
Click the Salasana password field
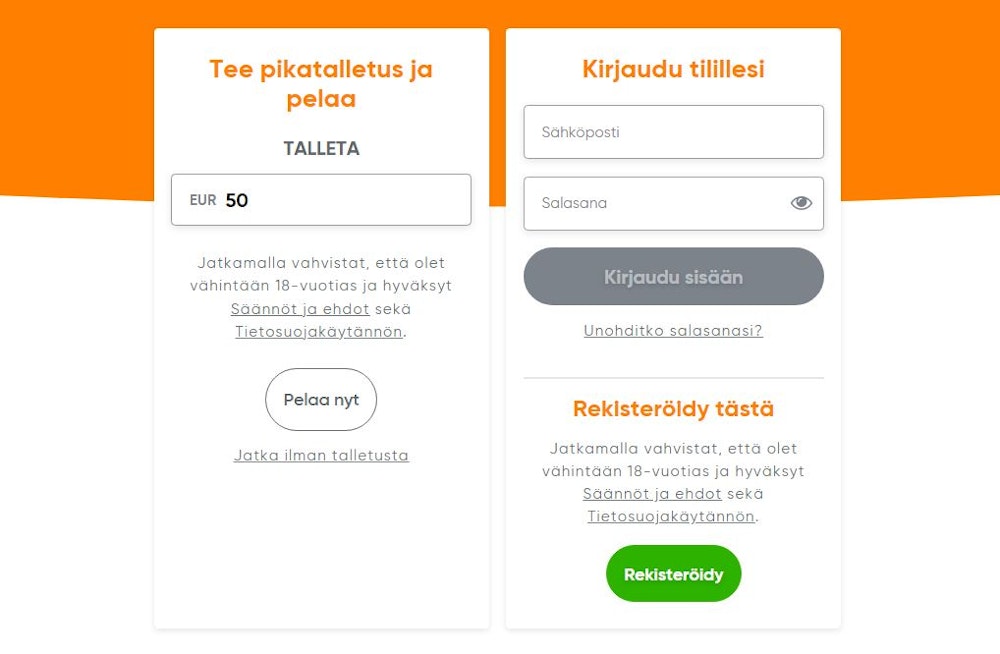pos(660,203)
